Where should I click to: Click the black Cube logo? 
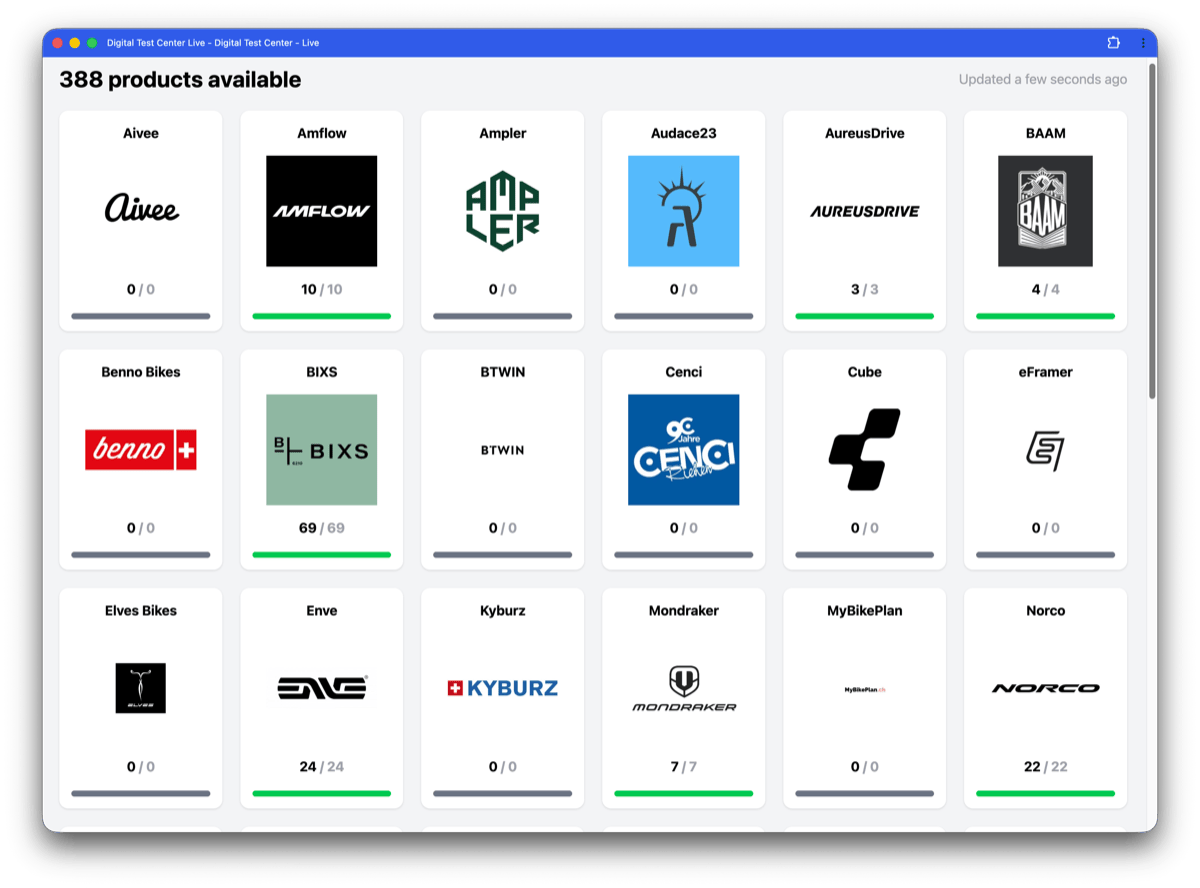point(865,450)
